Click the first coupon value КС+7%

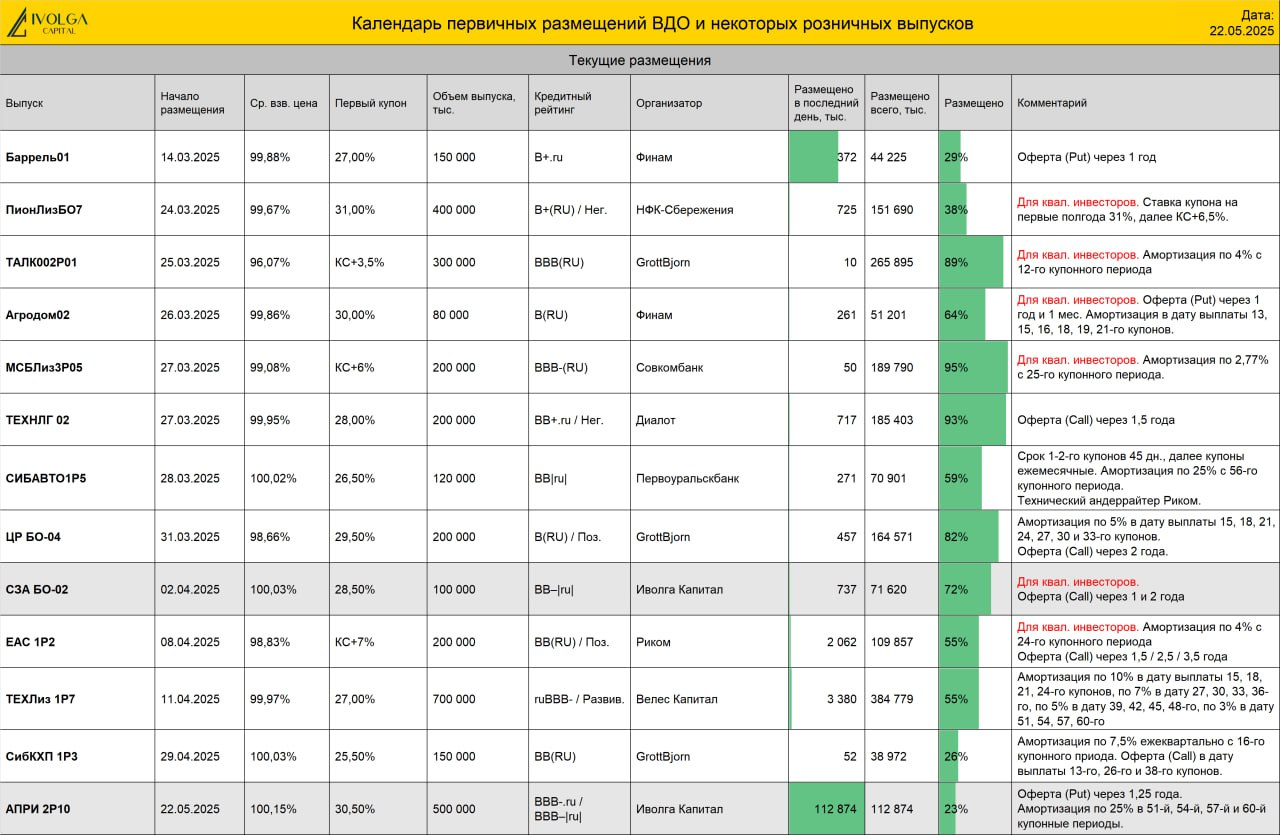(355, 642)
